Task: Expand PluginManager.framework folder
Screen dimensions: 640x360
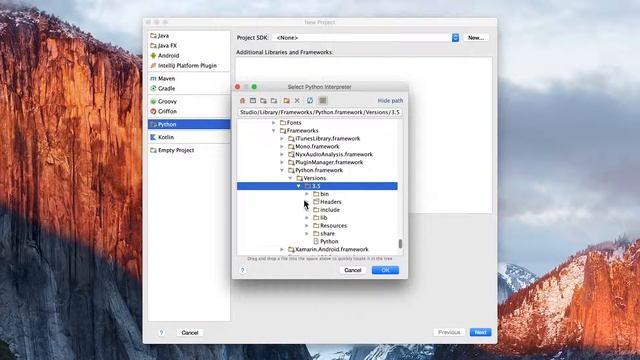Action: pyautogui.click(x=282, y=162)
